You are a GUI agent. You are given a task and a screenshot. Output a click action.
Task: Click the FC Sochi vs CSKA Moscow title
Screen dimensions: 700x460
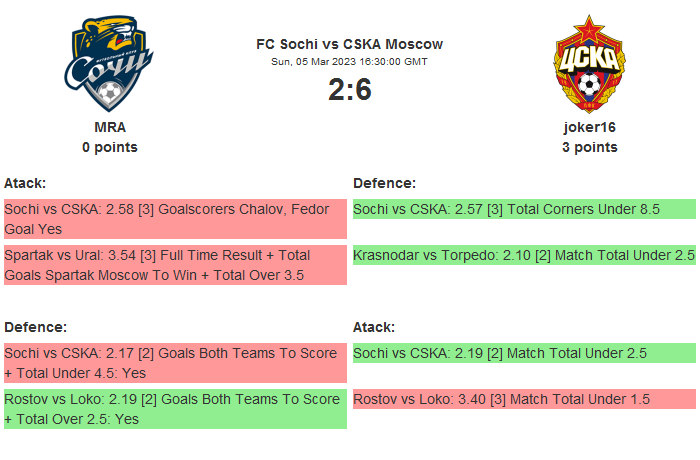pyautogui.click(x=349, y=44)
